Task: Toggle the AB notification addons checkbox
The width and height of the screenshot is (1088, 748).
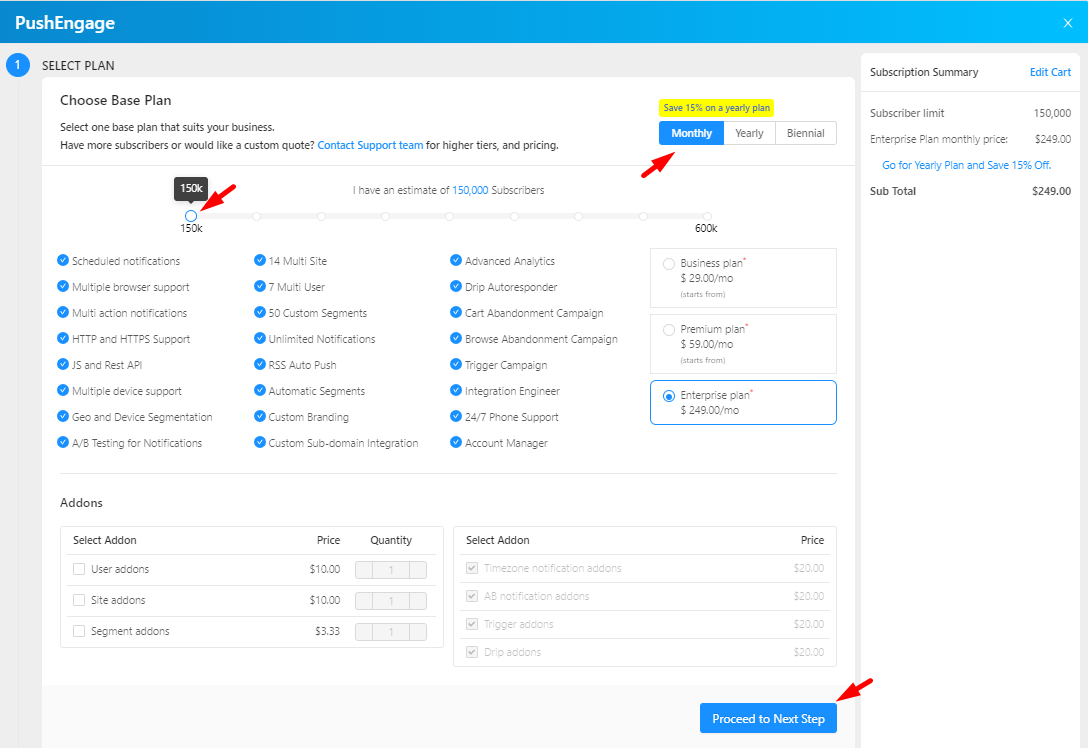Action: (x=472, y=596)
